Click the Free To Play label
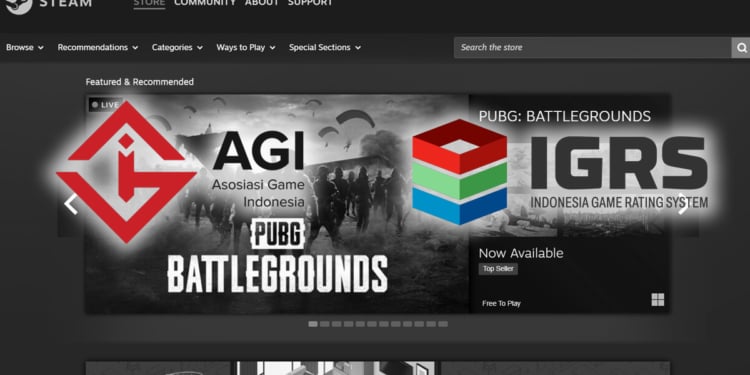Image resolution: width=750 pixels, height=375 pixels. click(501, 303)
